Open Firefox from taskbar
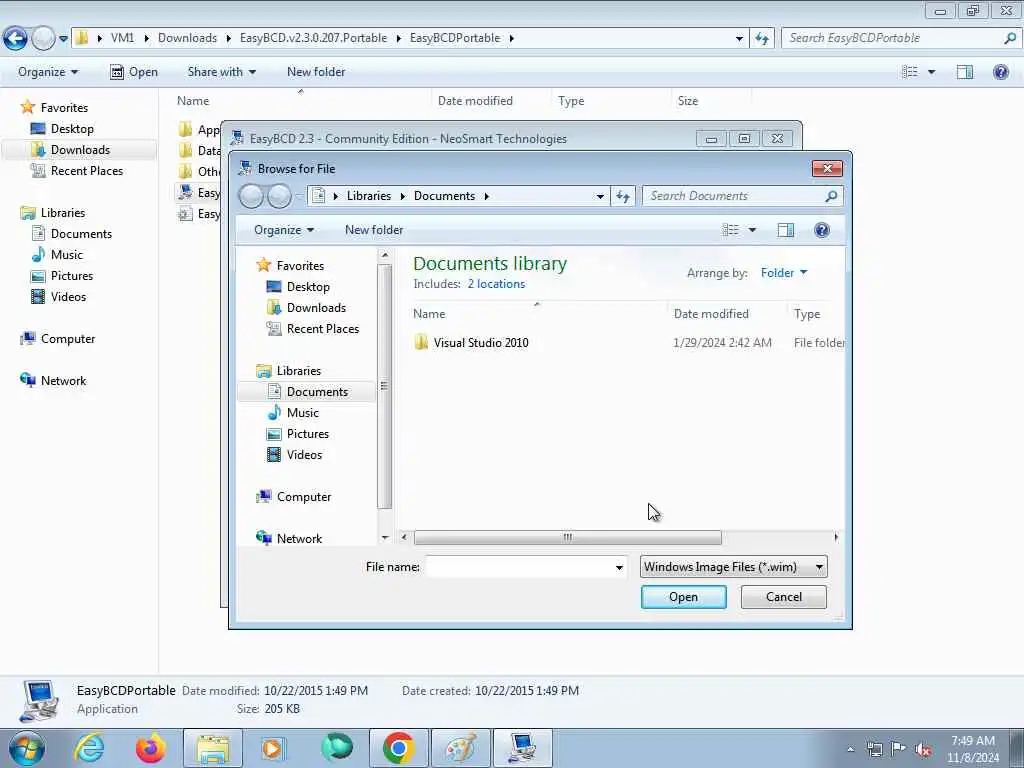 tap(150, 748)
